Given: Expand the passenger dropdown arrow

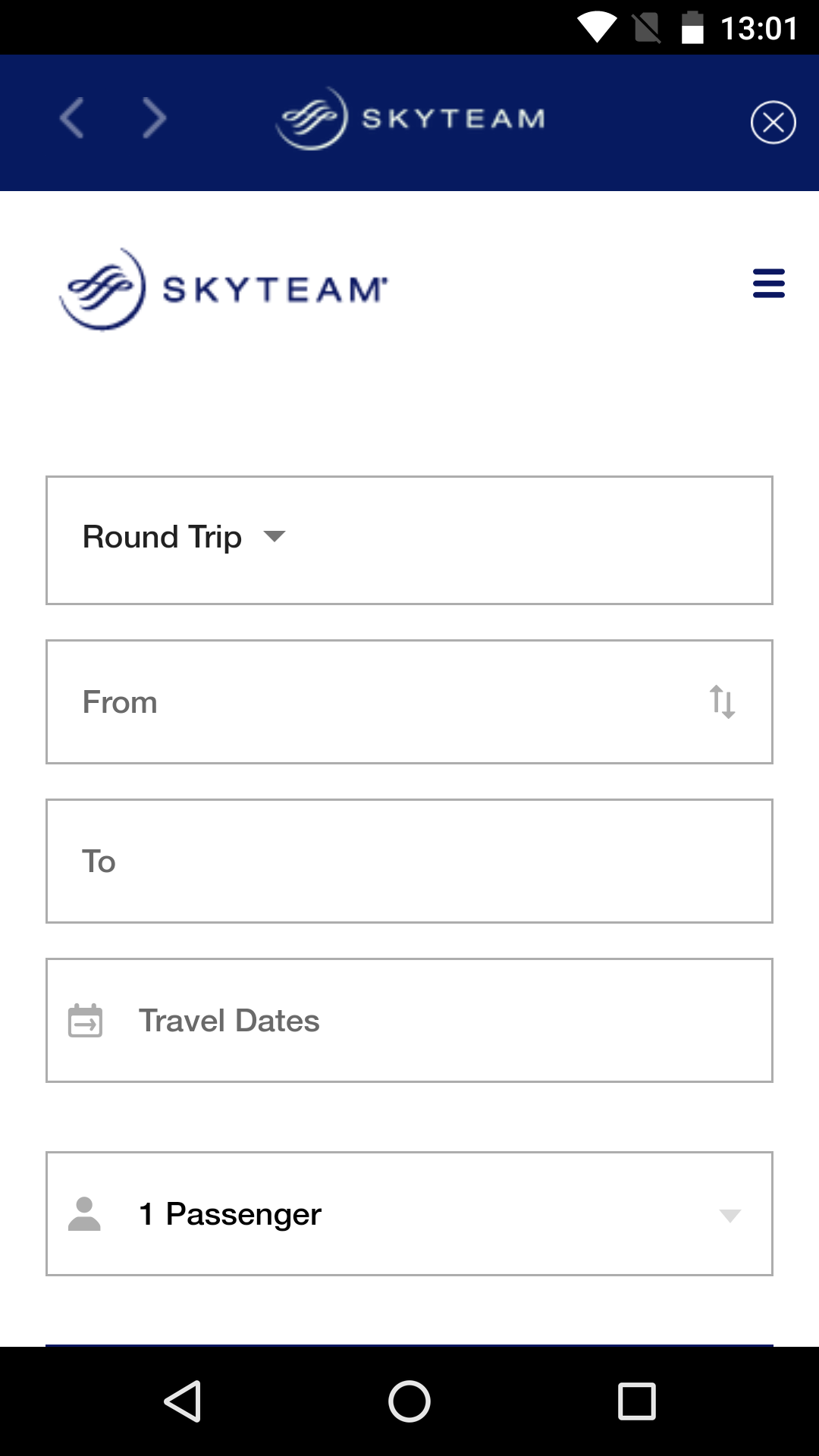Looking at the screenshot, I should pyautogui.click(x=730, y=1216).
